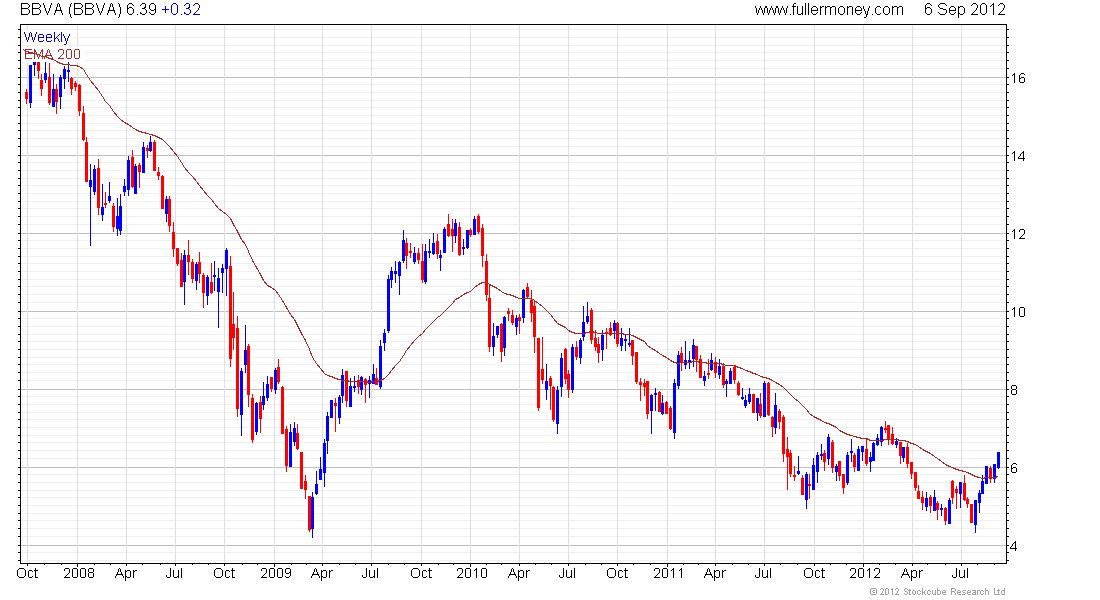The image size is (1100, 600).
Task: Click the Oct label just before 2009
Action: (x=224, y=573)
